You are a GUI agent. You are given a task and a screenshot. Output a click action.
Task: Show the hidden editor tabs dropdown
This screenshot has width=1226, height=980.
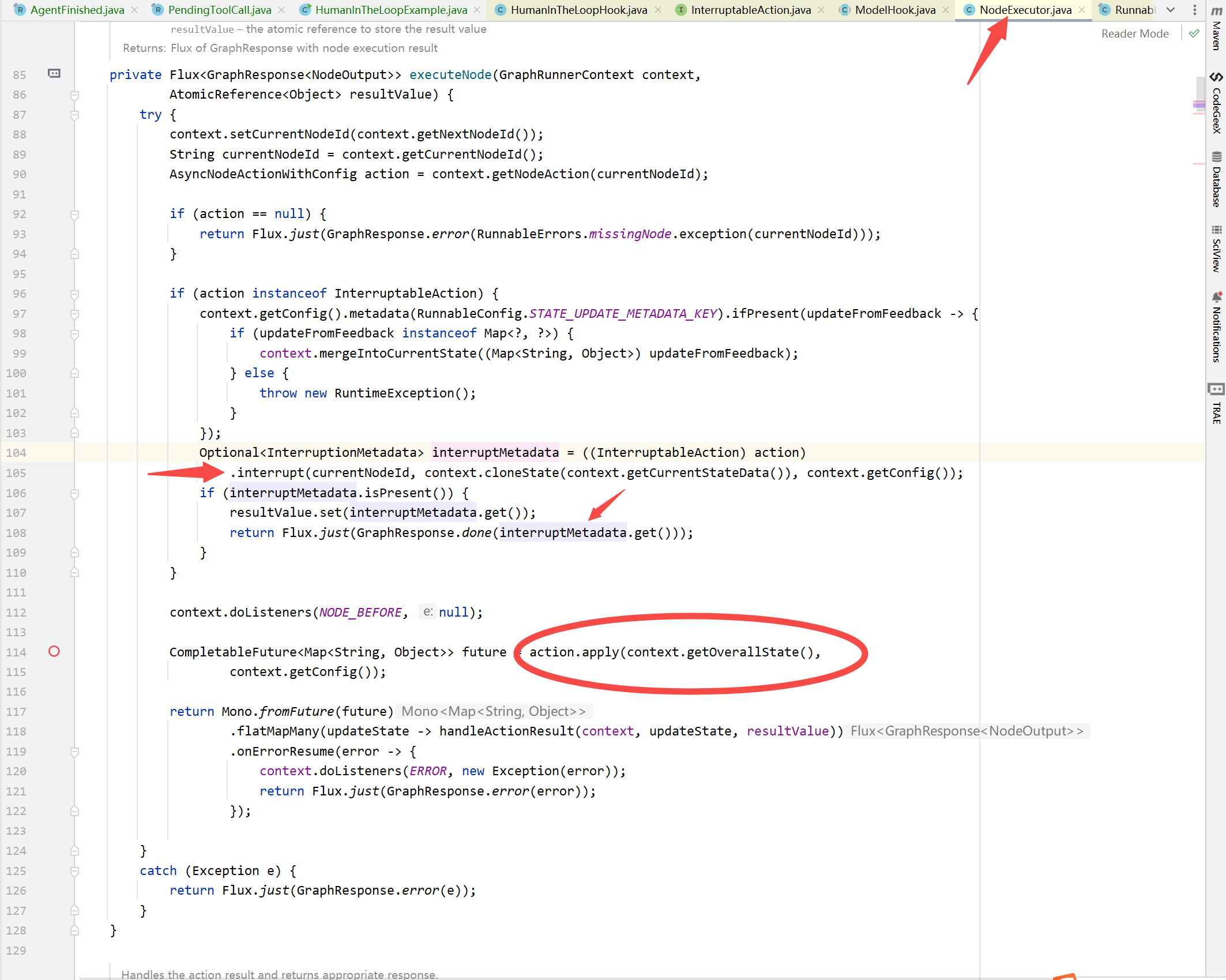1171,10
